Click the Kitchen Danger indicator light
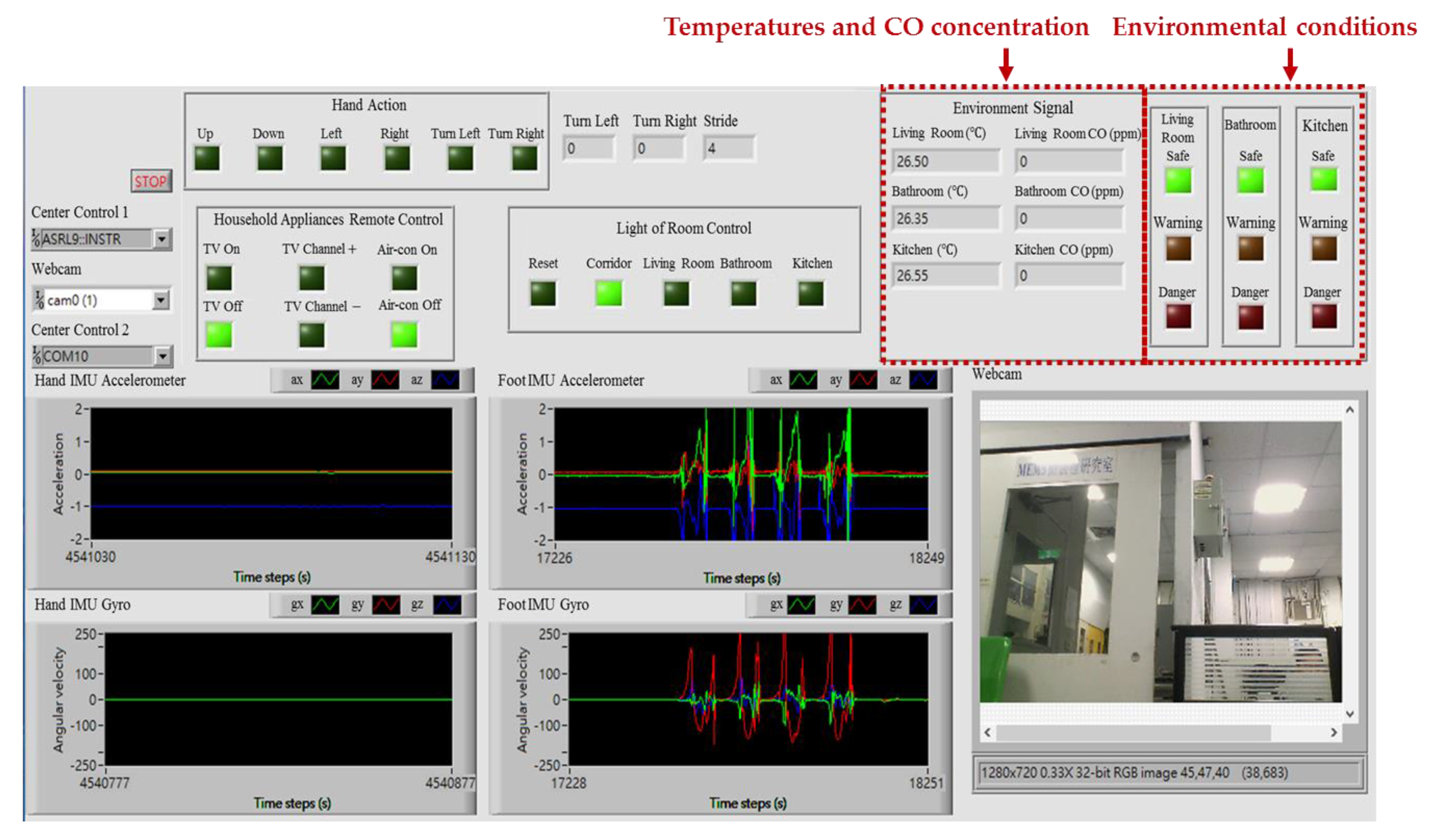1432x840 pixels. (x=1324, y=317)
